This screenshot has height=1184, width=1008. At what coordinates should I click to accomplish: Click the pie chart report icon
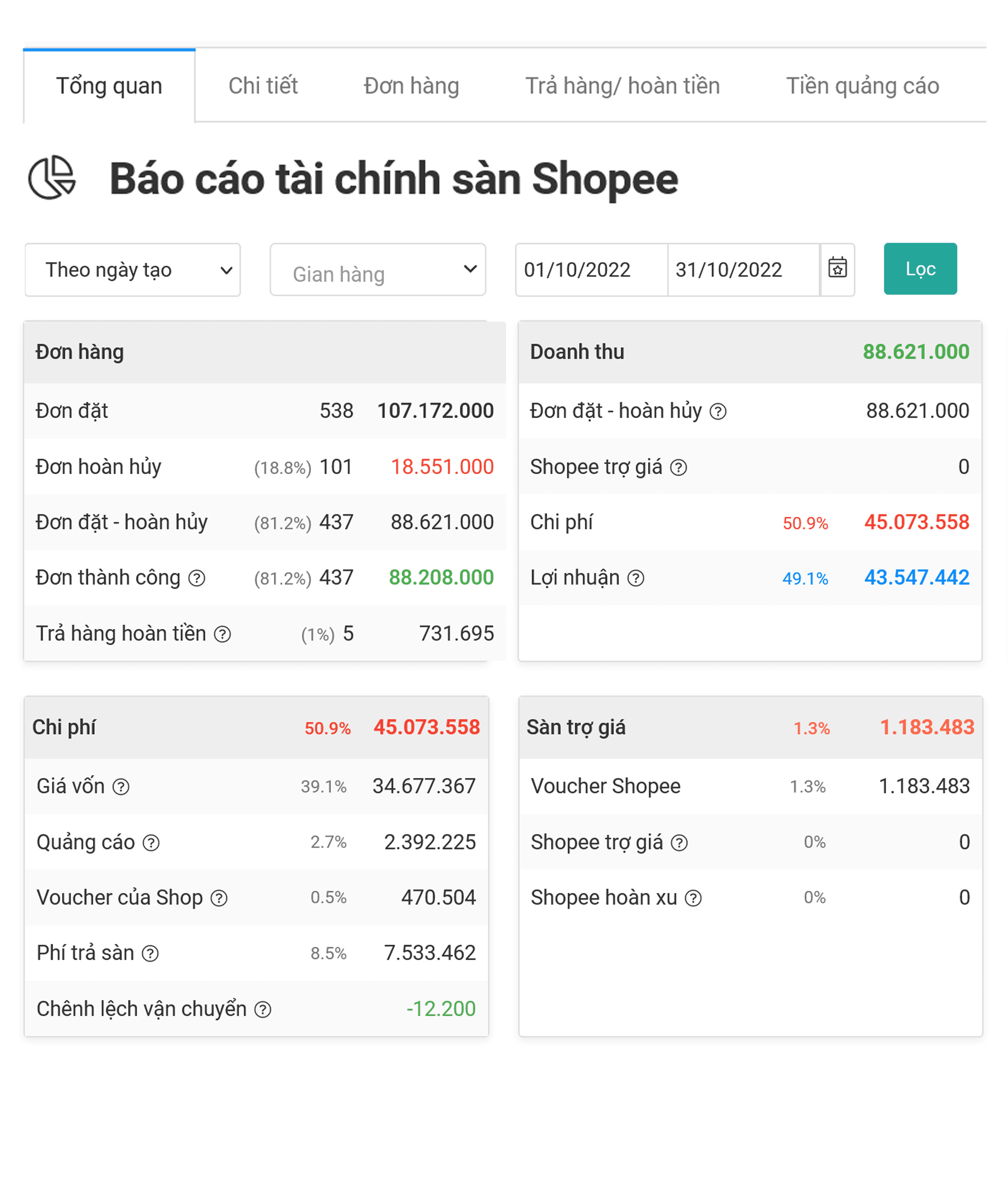click(51, 178)
